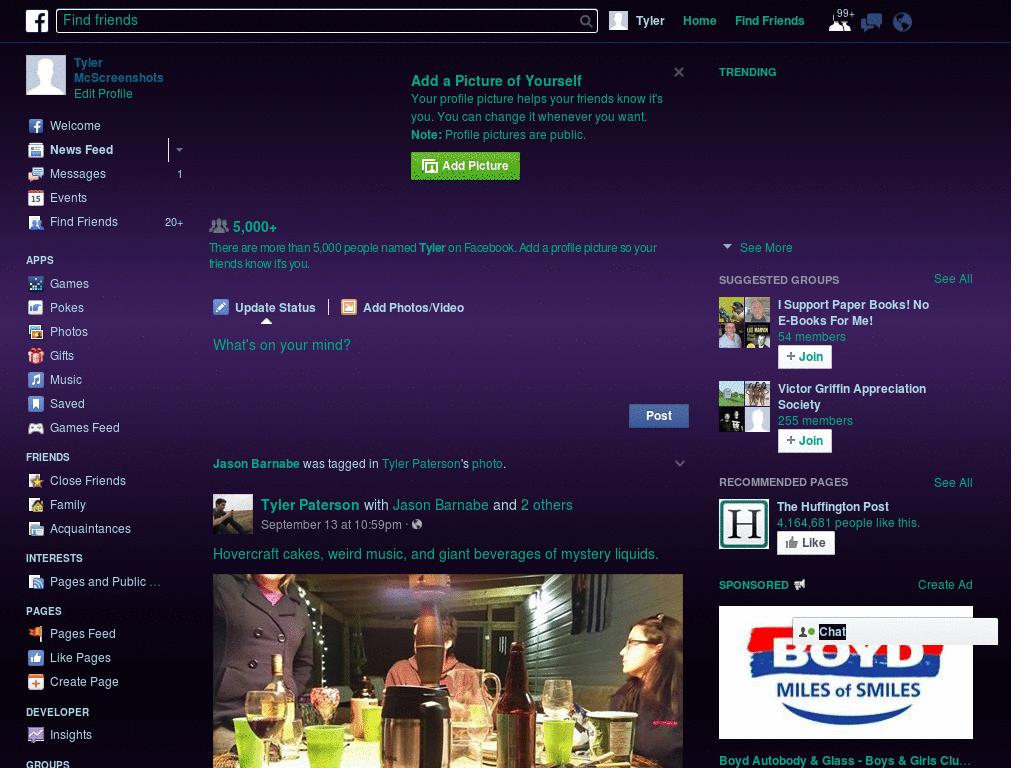Image resolution: width=1024 pixels, height=768 pixels.
Task: Open the Boyd Miles of Smiles ad image
Action: click(x=846, y=673)
